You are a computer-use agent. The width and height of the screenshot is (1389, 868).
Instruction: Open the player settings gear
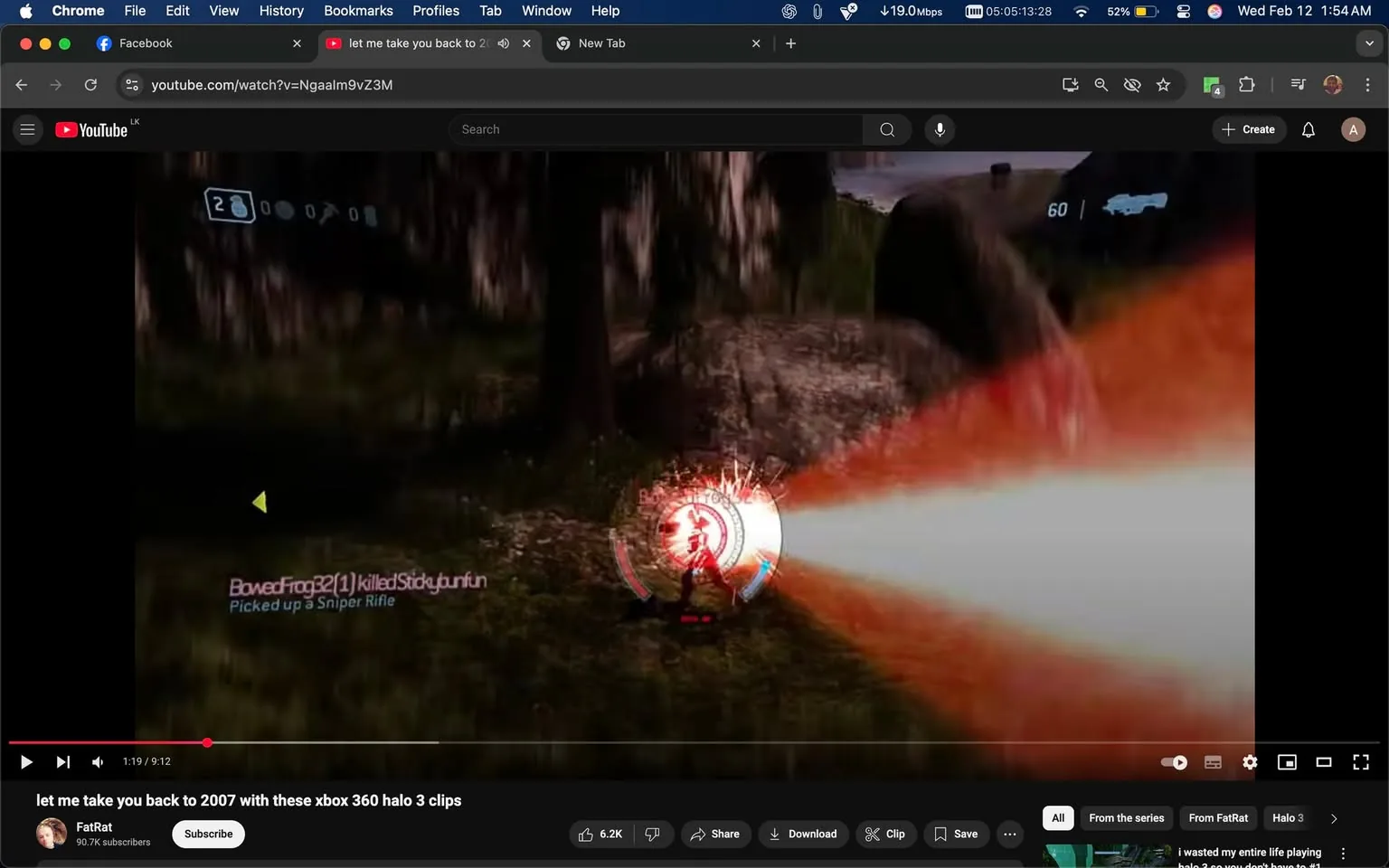1250,761
